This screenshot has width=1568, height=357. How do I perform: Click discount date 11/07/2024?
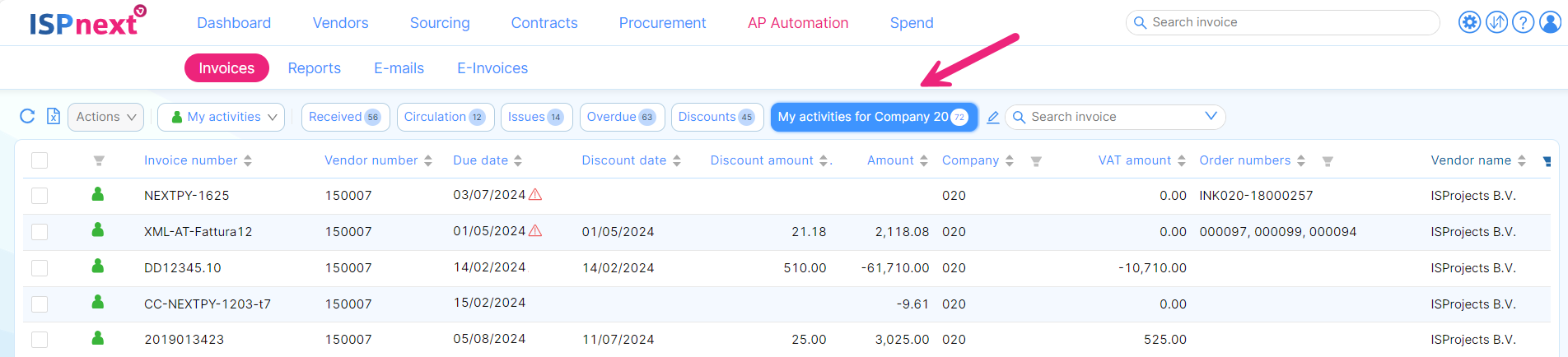(x=618, y=340)
